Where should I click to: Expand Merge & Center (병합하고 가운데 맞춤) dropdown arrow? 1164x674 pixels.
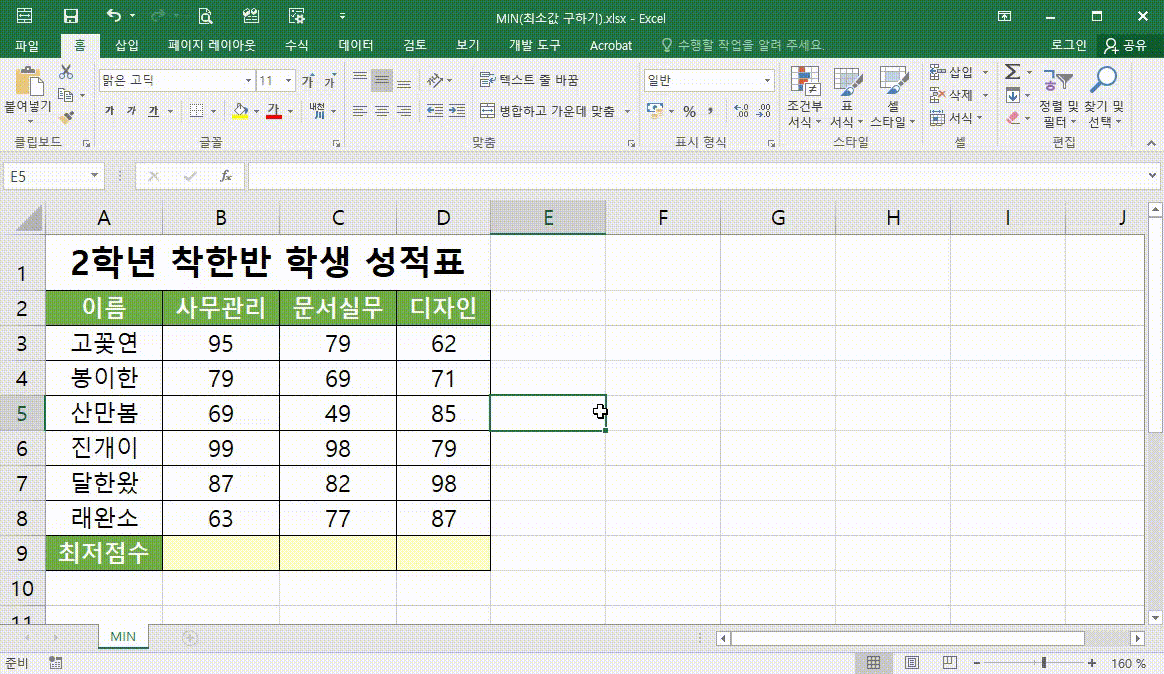[x=627, y=111]
